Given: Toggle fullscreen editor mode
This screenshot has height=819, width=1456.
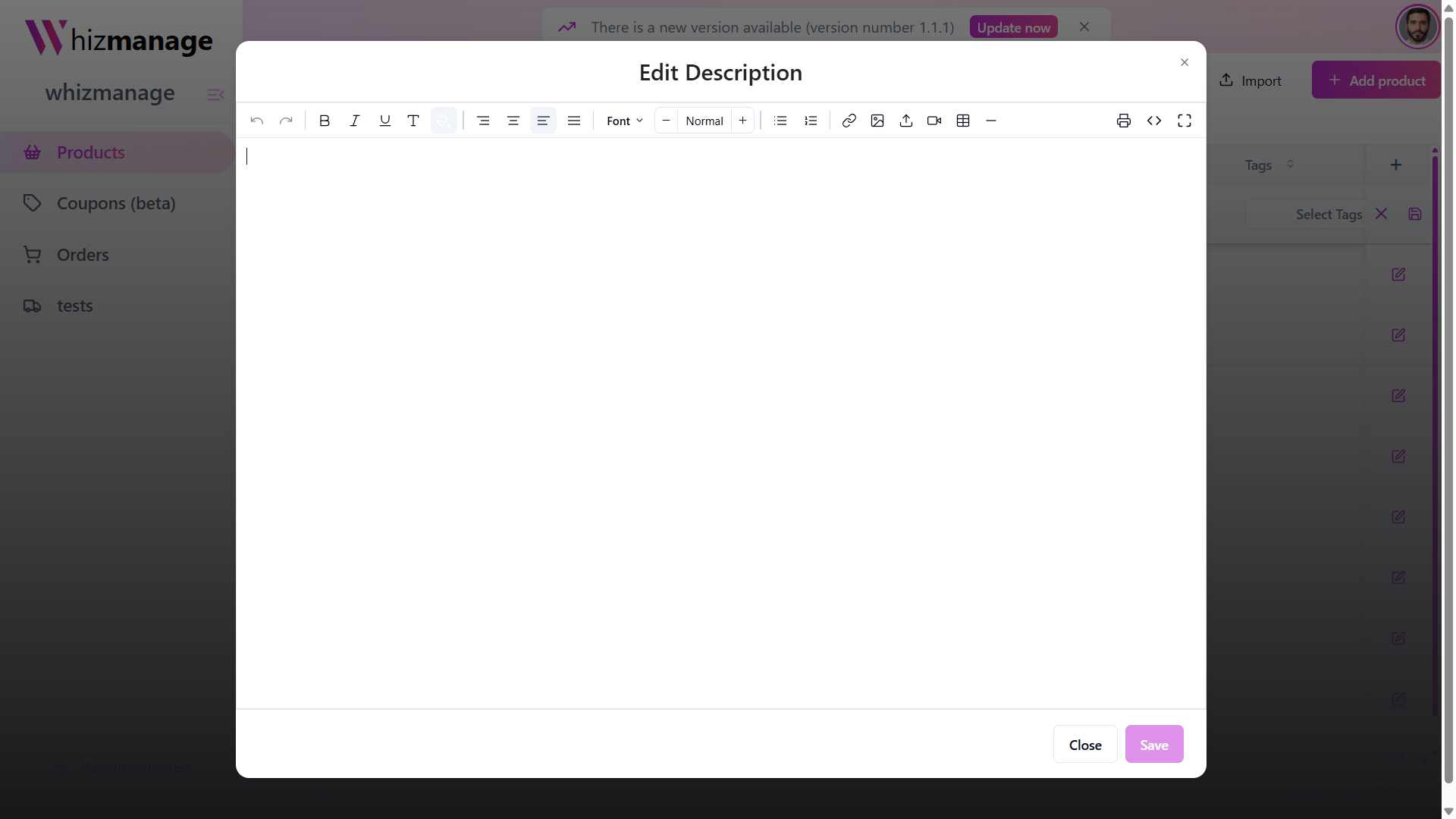Looking at the screenshot, I should [x=1185, y=121].
